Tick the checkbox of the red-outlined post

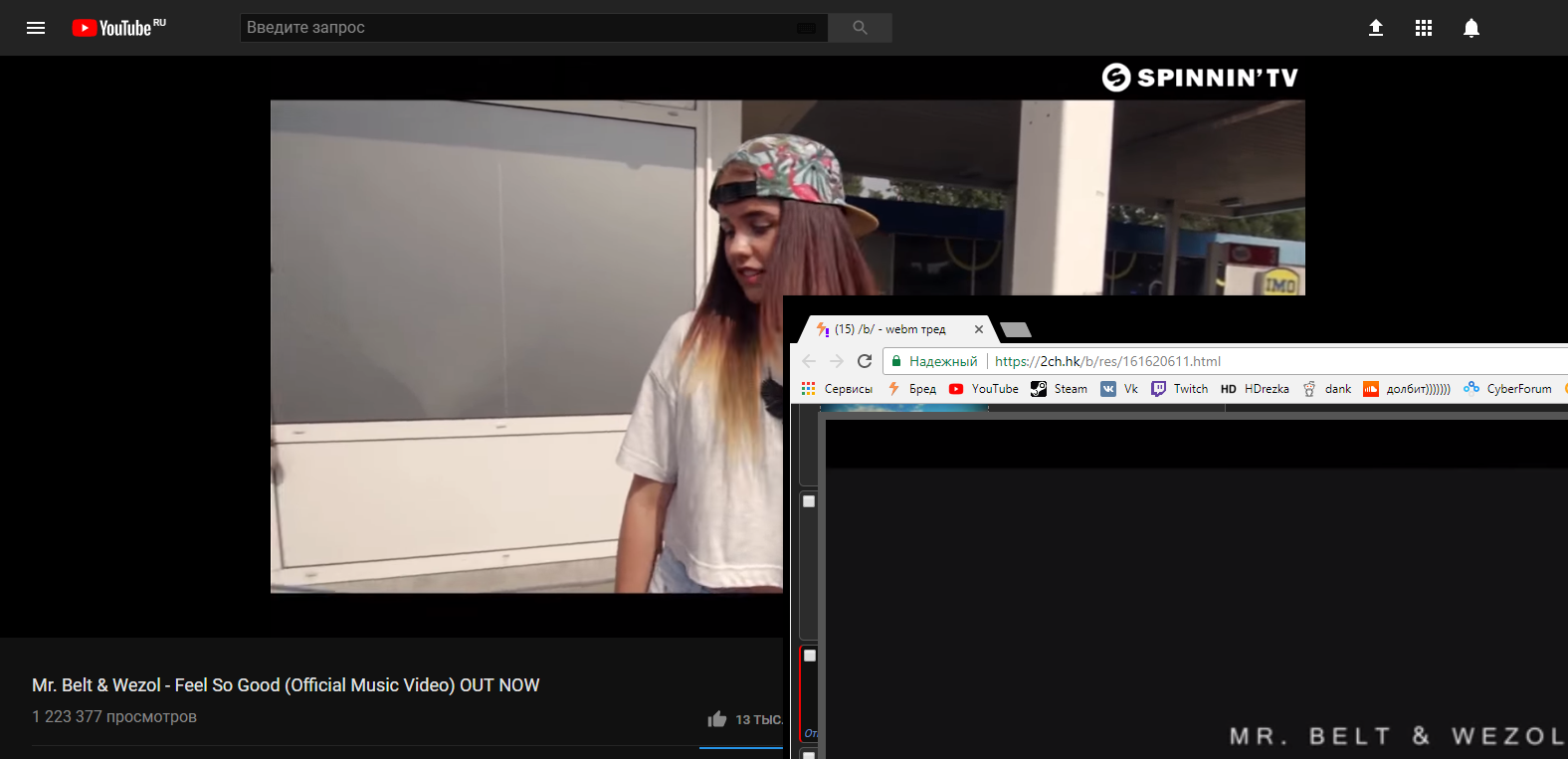pyautogui.click(x=810, y=656)
